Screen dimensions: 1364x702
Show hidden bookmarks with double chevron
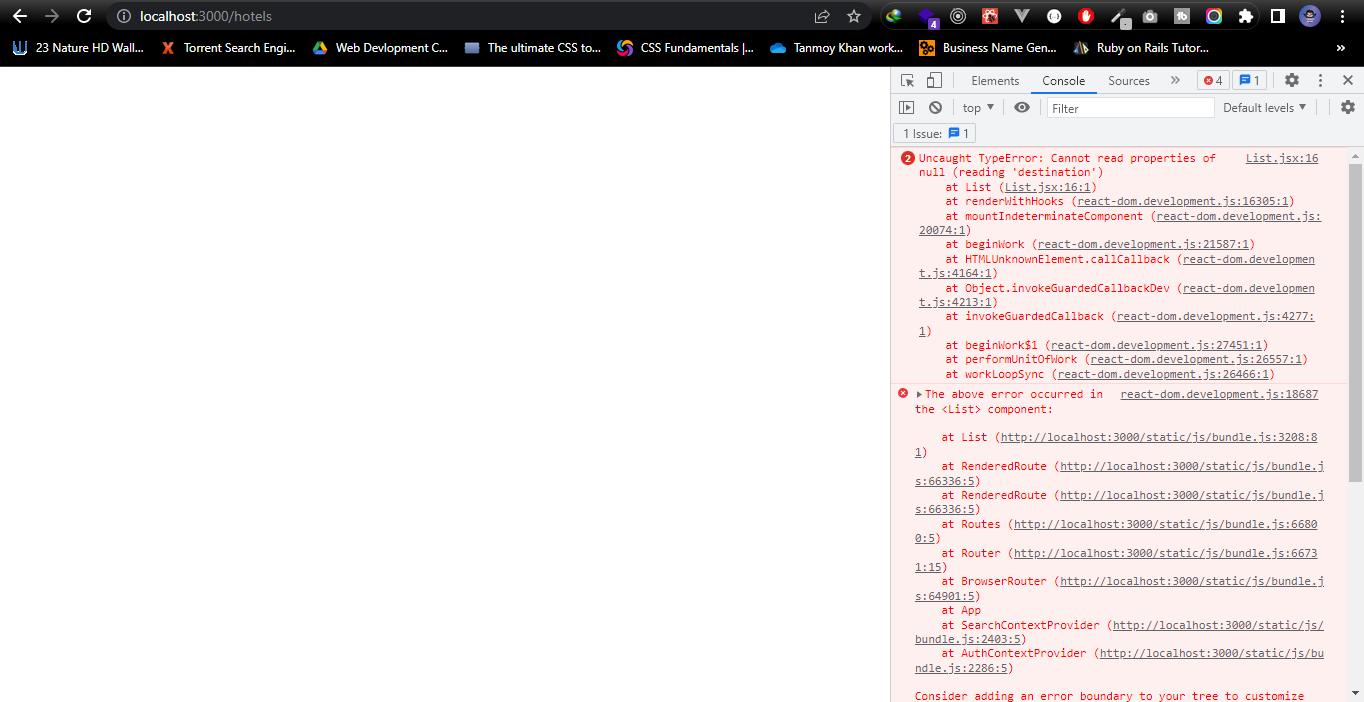point(1340,47)
